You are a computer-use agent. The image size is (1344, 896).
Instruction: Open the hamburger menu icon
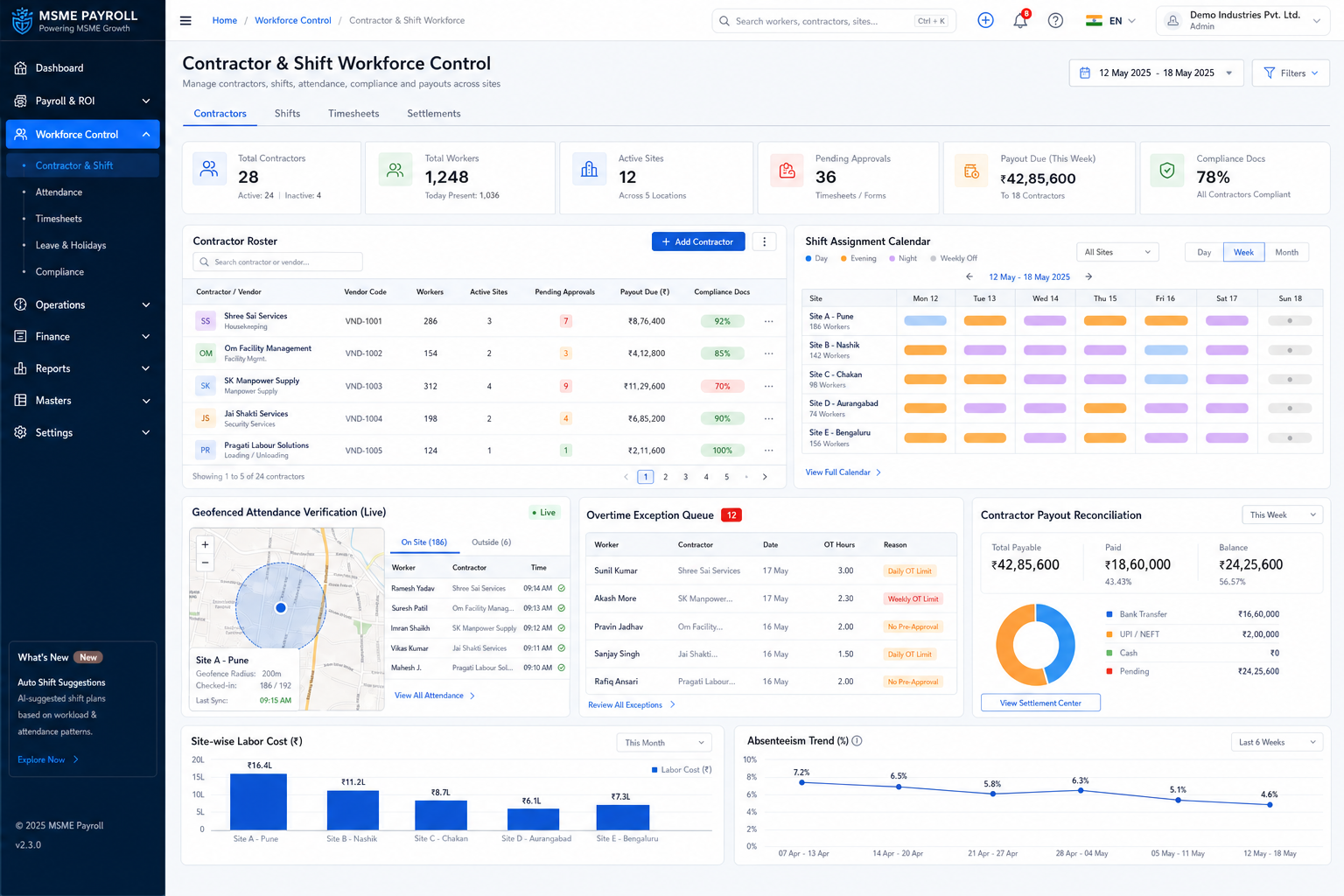coord(185,21)
